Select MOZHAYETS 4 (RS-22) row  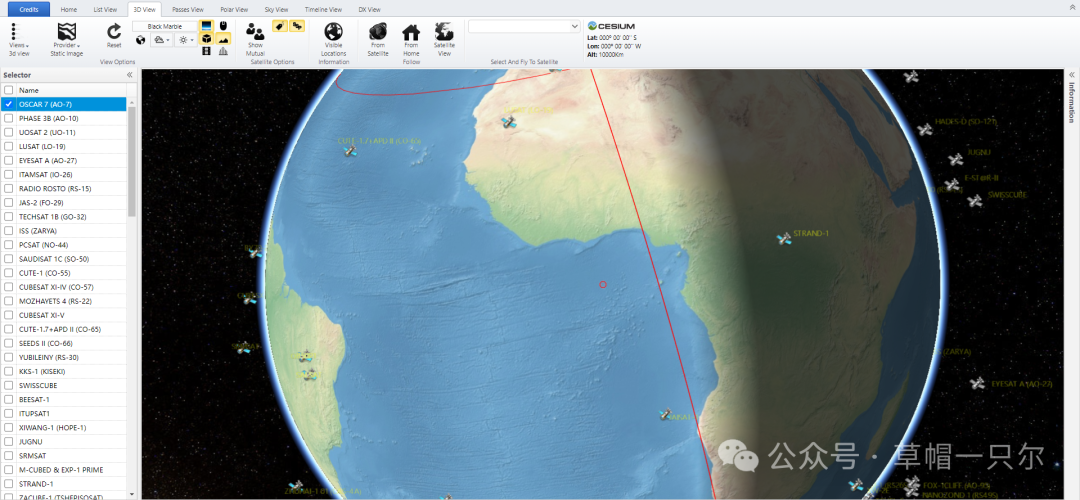tap(63, 301)
